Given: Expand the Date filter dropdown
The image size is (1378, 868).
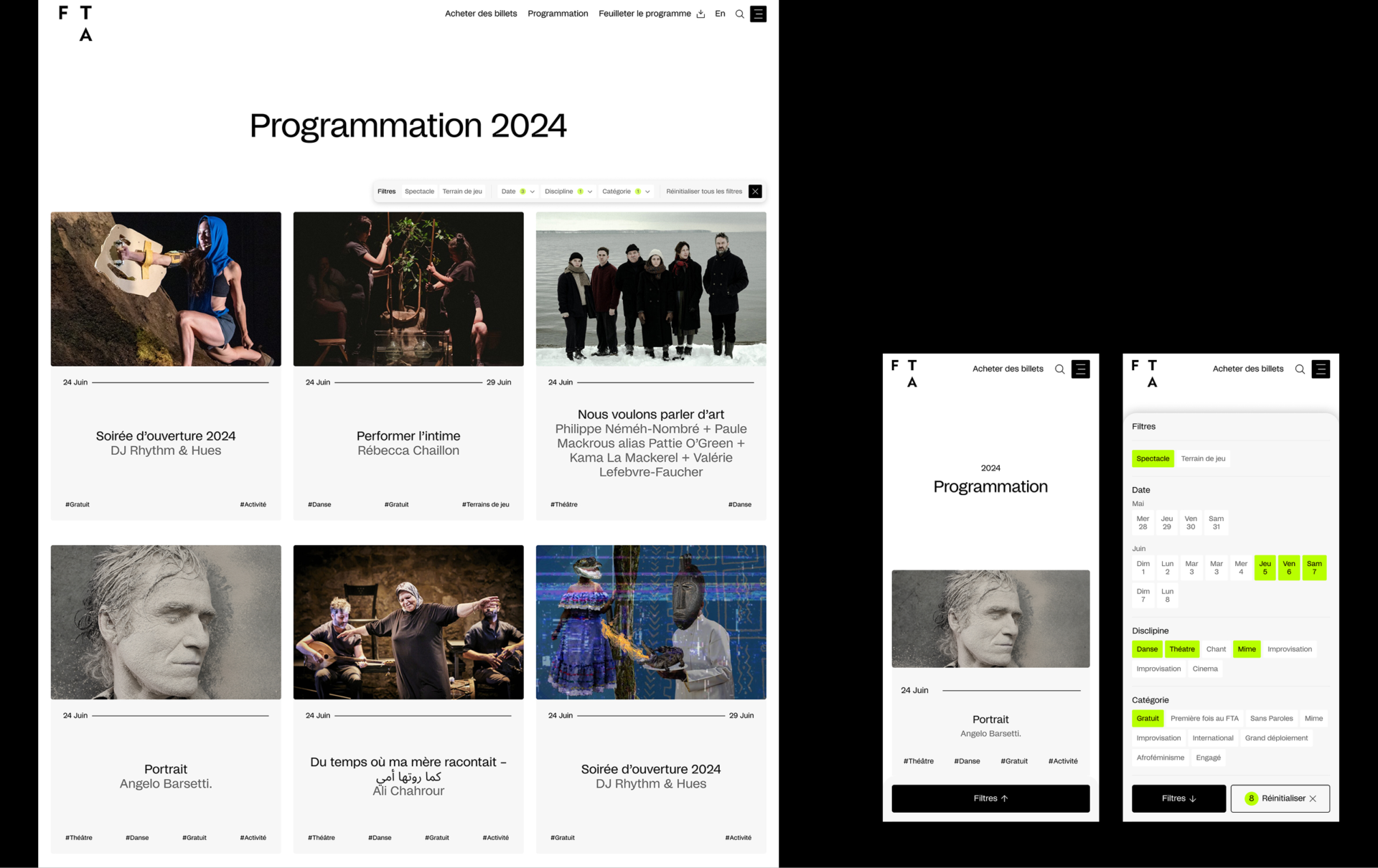Looking at the screenshot, I should coord(517,192).
